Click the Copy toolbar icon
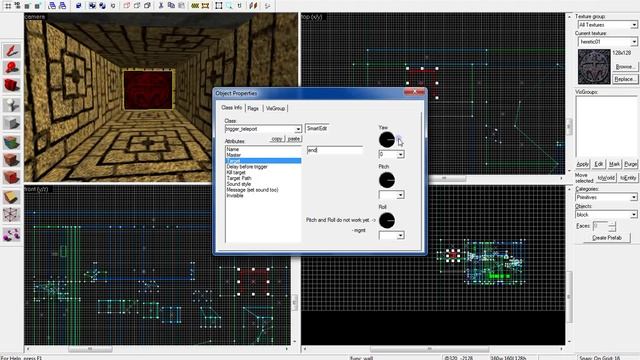 coord(171,5)
